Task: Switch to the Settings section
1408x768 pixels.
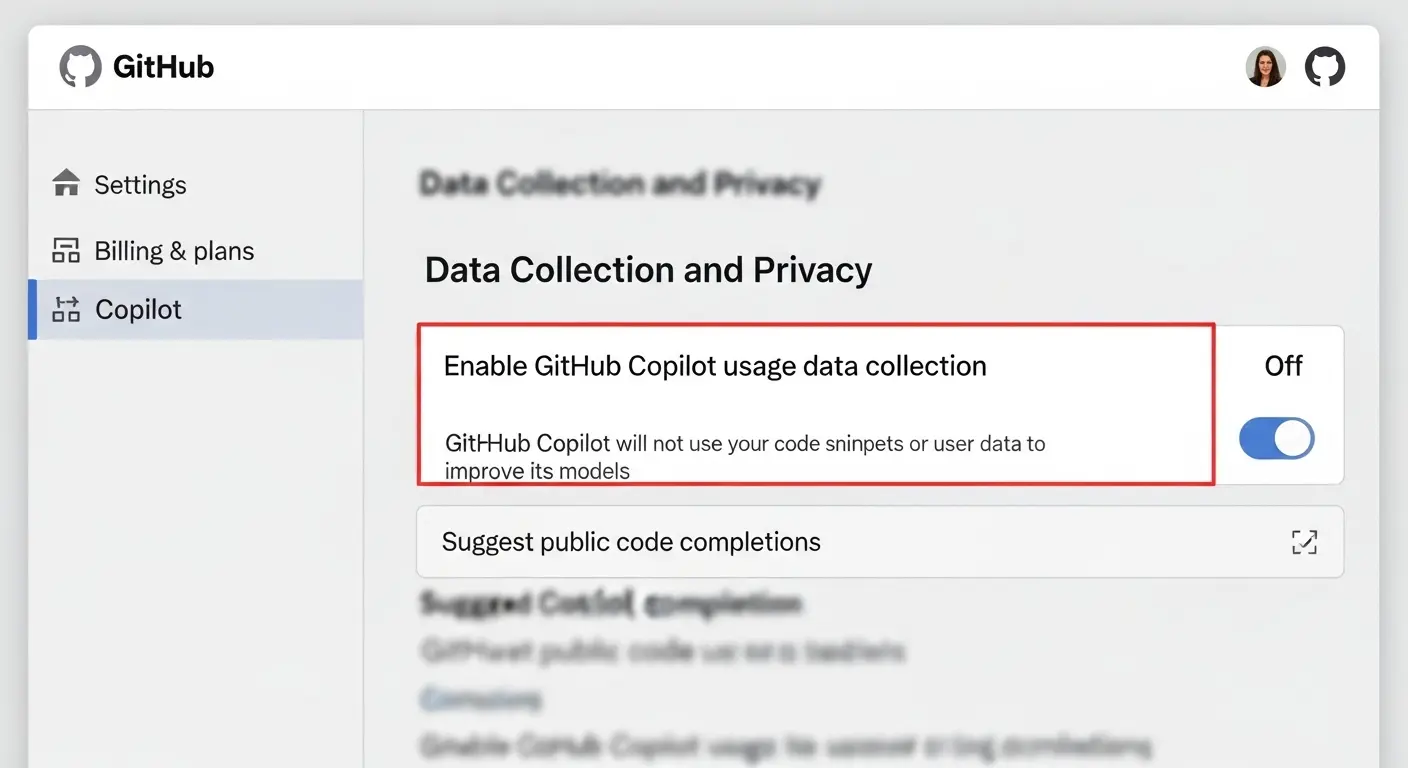Action: pyautogui.click(x=140, y=184)
